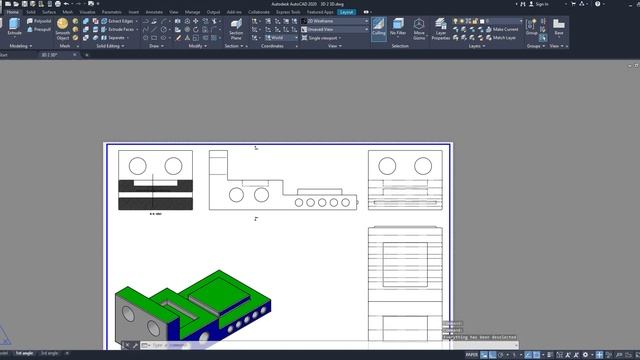Viewport: 640px width, 360px height.
Task: Click the Polysolid tool
Action: 39,21
